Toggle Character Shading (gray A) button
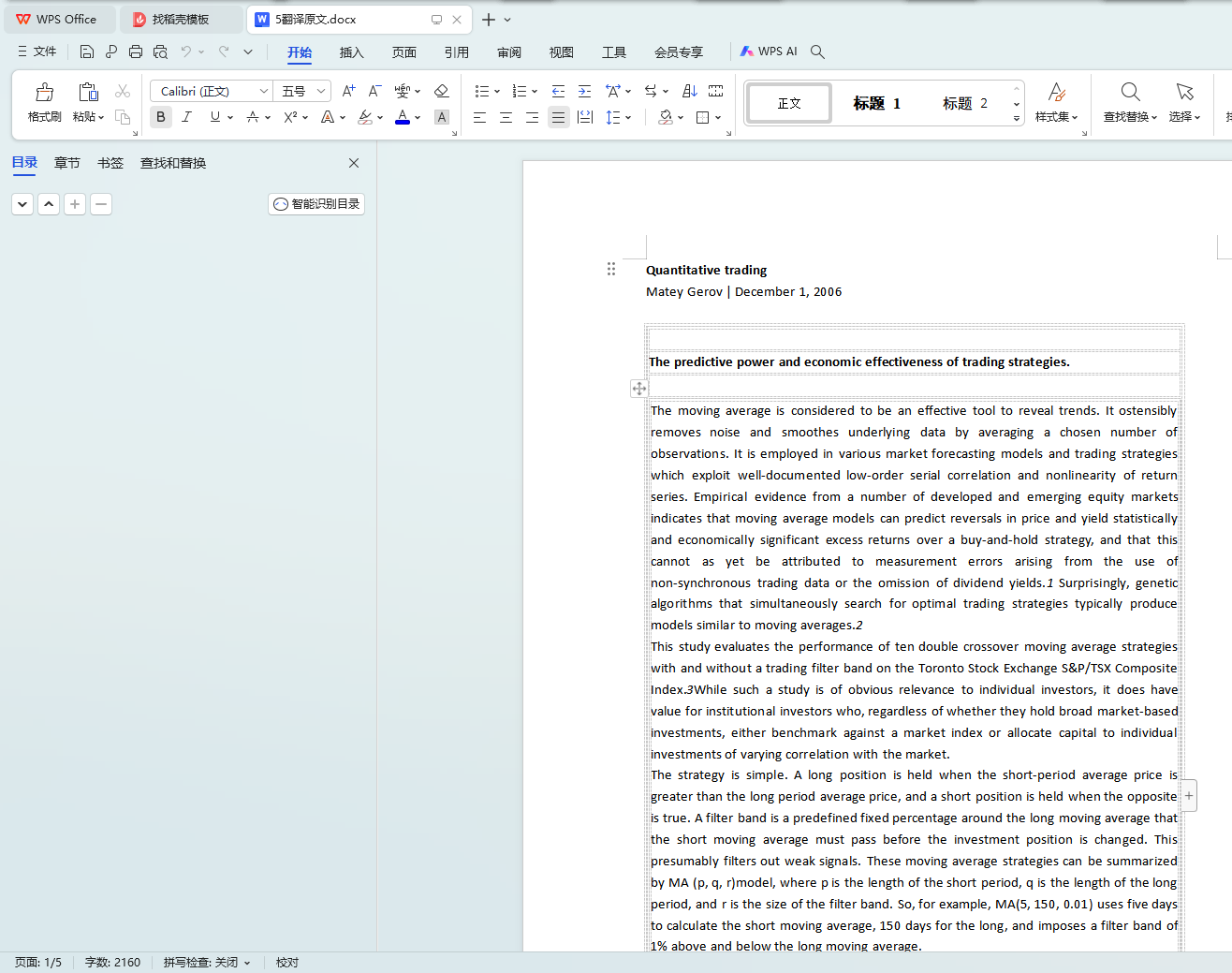The height and width of the screenshot is (973, 1232). click(442, 117)
